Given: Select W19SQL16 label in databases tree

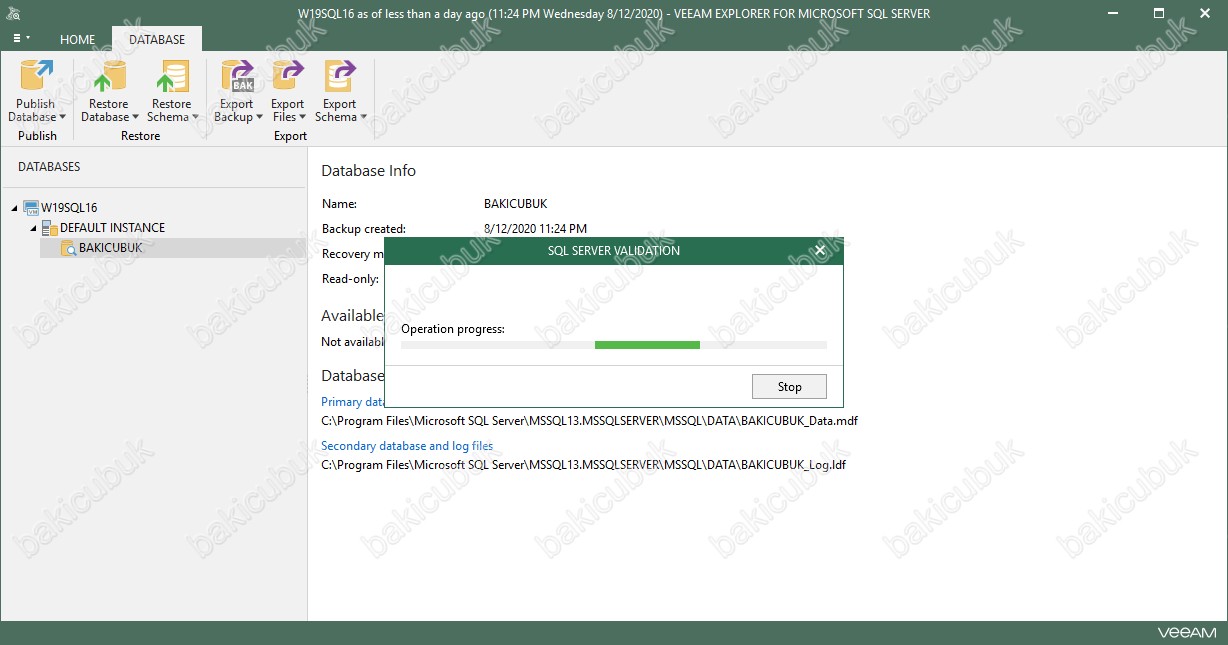Looking at the screenshot, I should click(69, 208).
